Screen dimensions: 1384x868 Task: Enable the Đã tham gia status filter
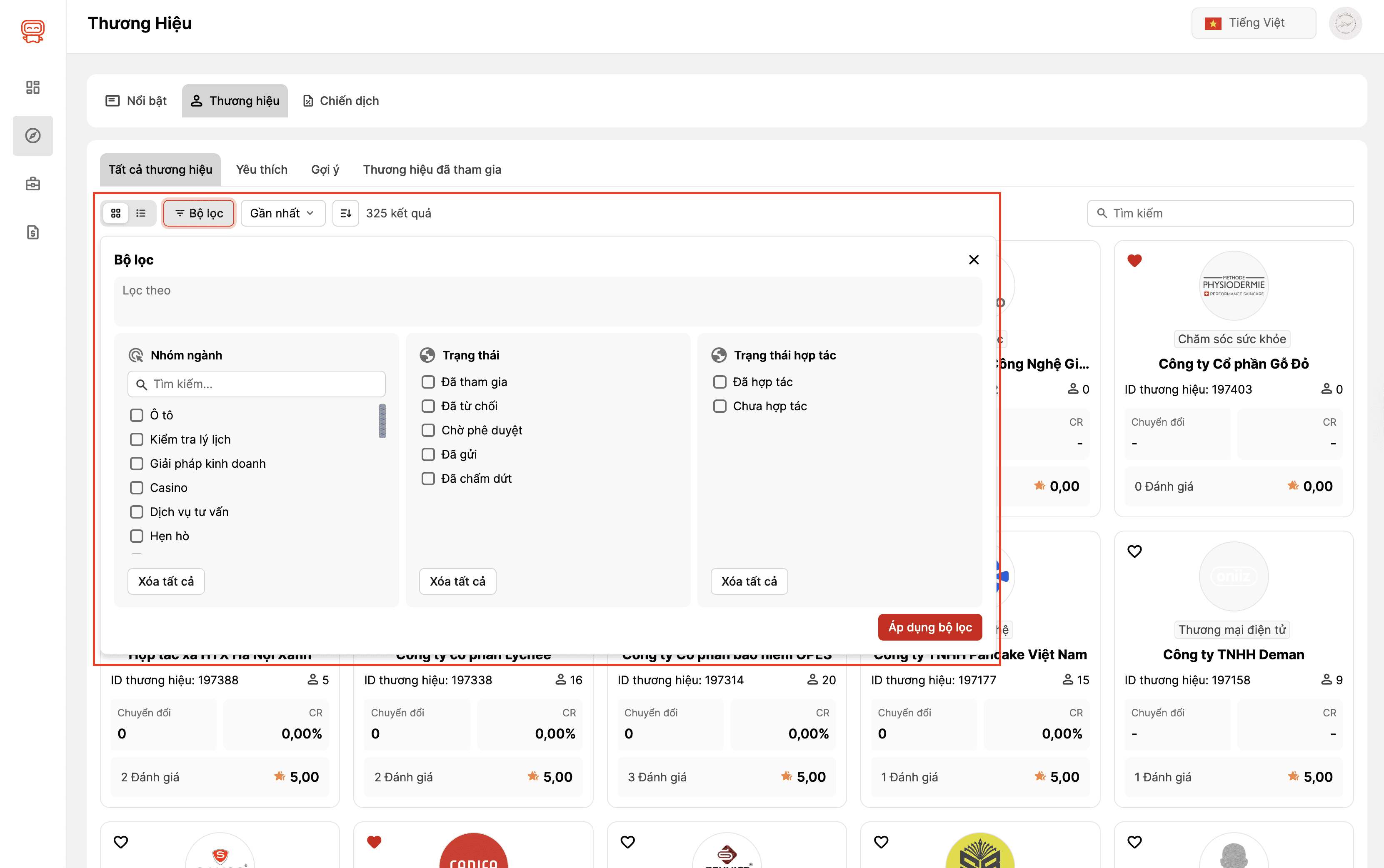click(x=428, y=382)
